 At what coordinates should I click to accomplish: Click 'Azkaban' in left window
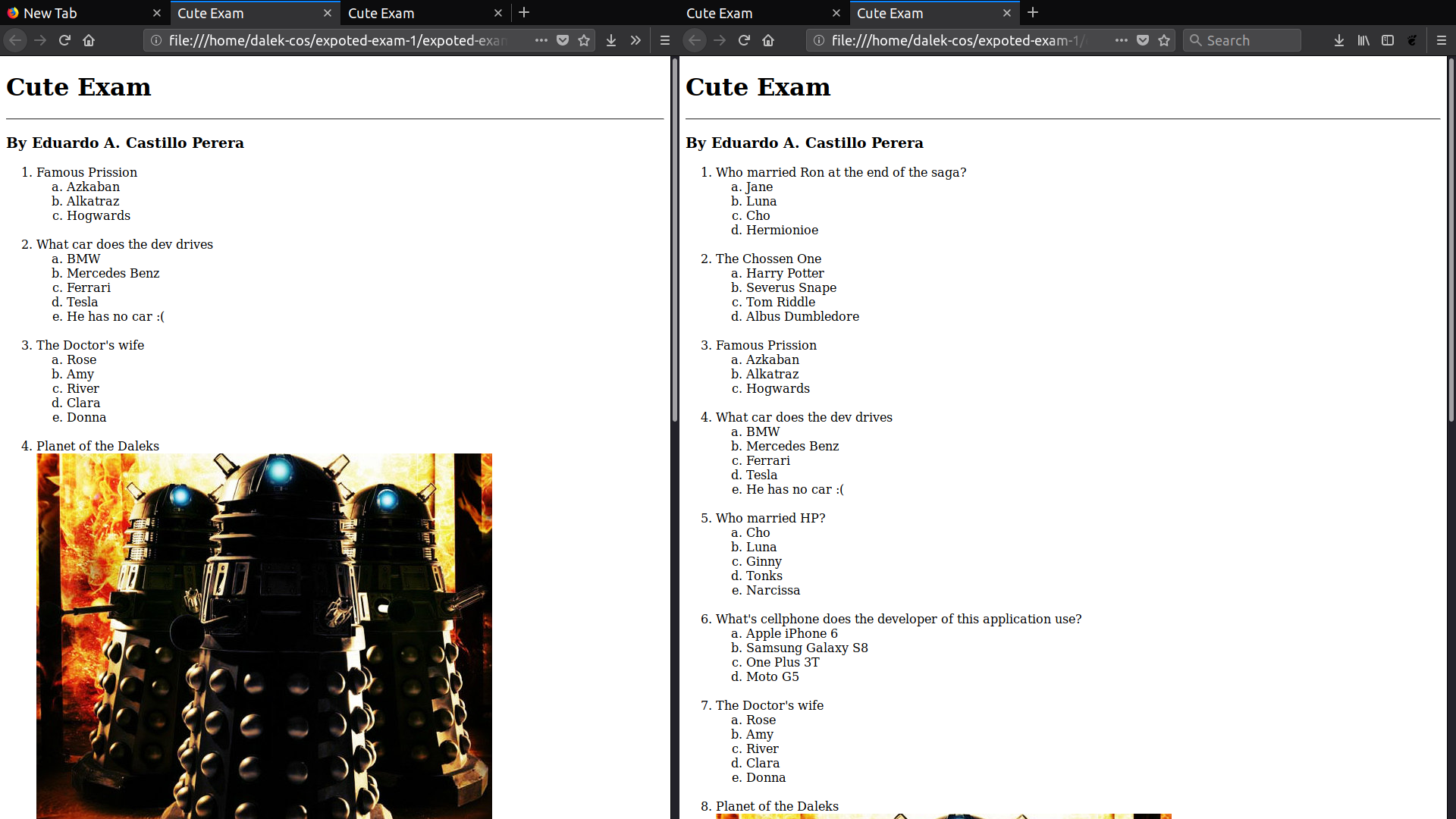93,187
